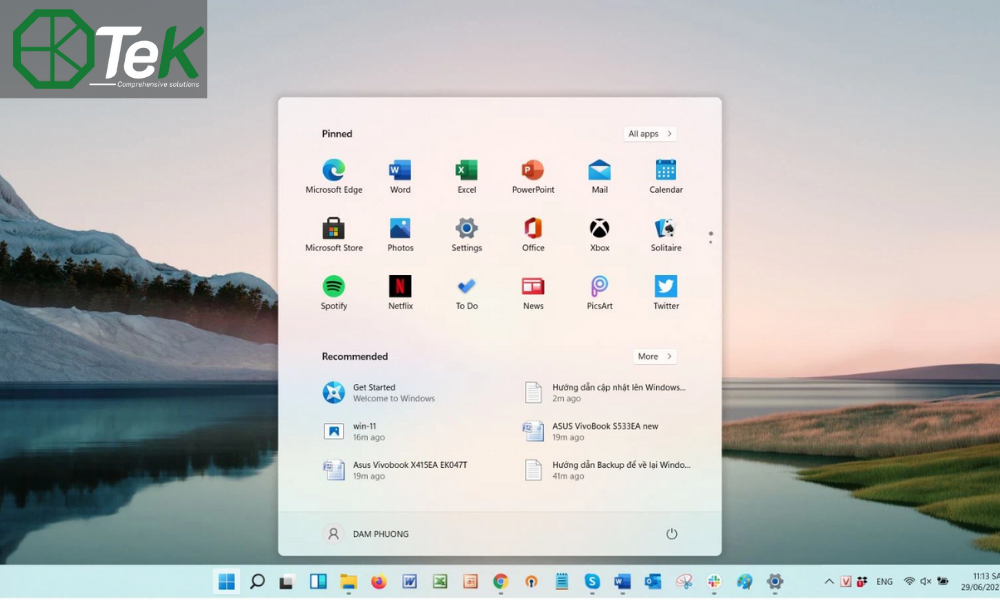1000x600 pixels.
Task: Open Spotify from pinned apps
Action: coord(334,292)
